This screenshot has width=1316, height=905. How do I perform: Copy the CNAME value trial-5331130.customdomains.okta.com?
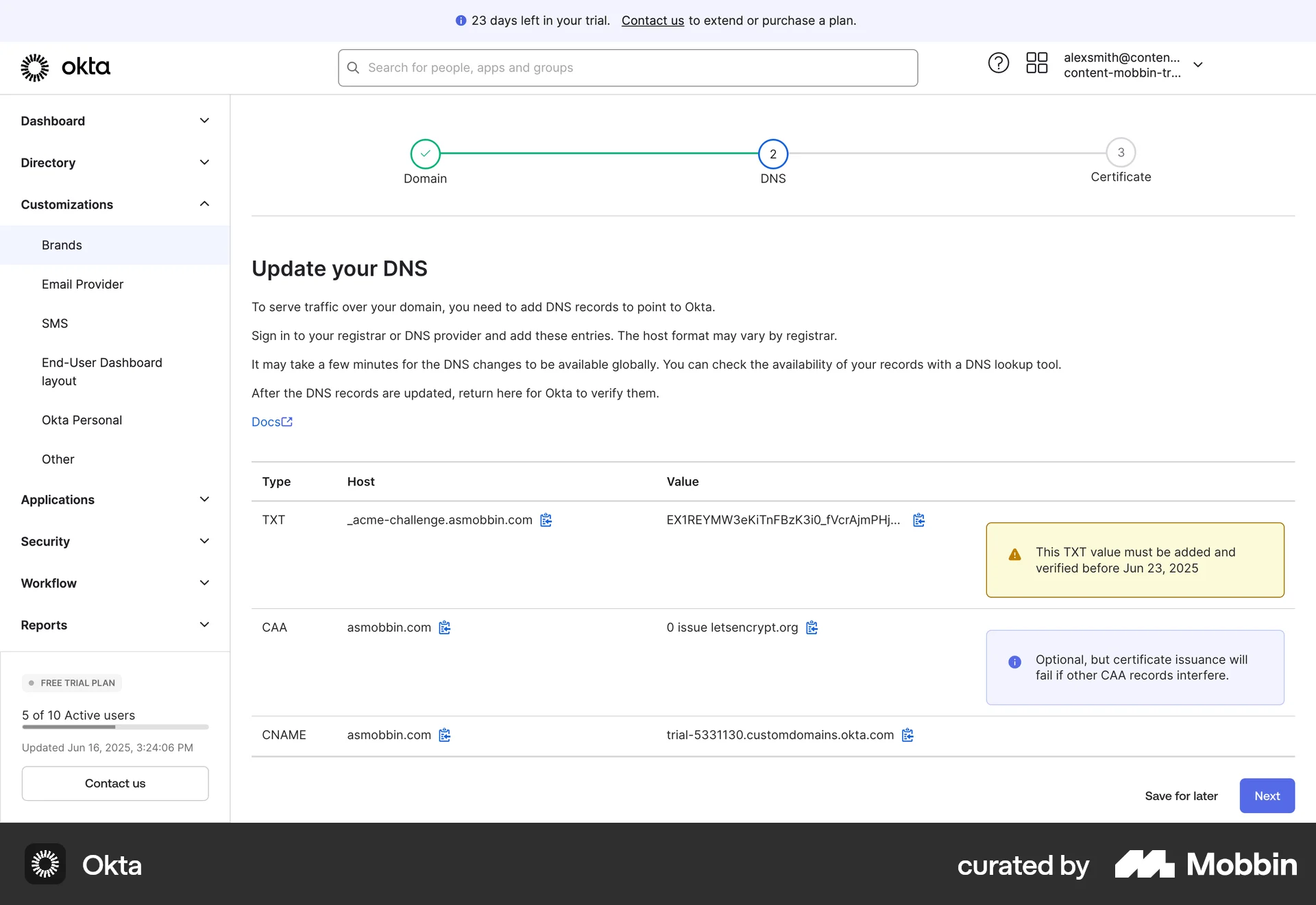[908, 735]
